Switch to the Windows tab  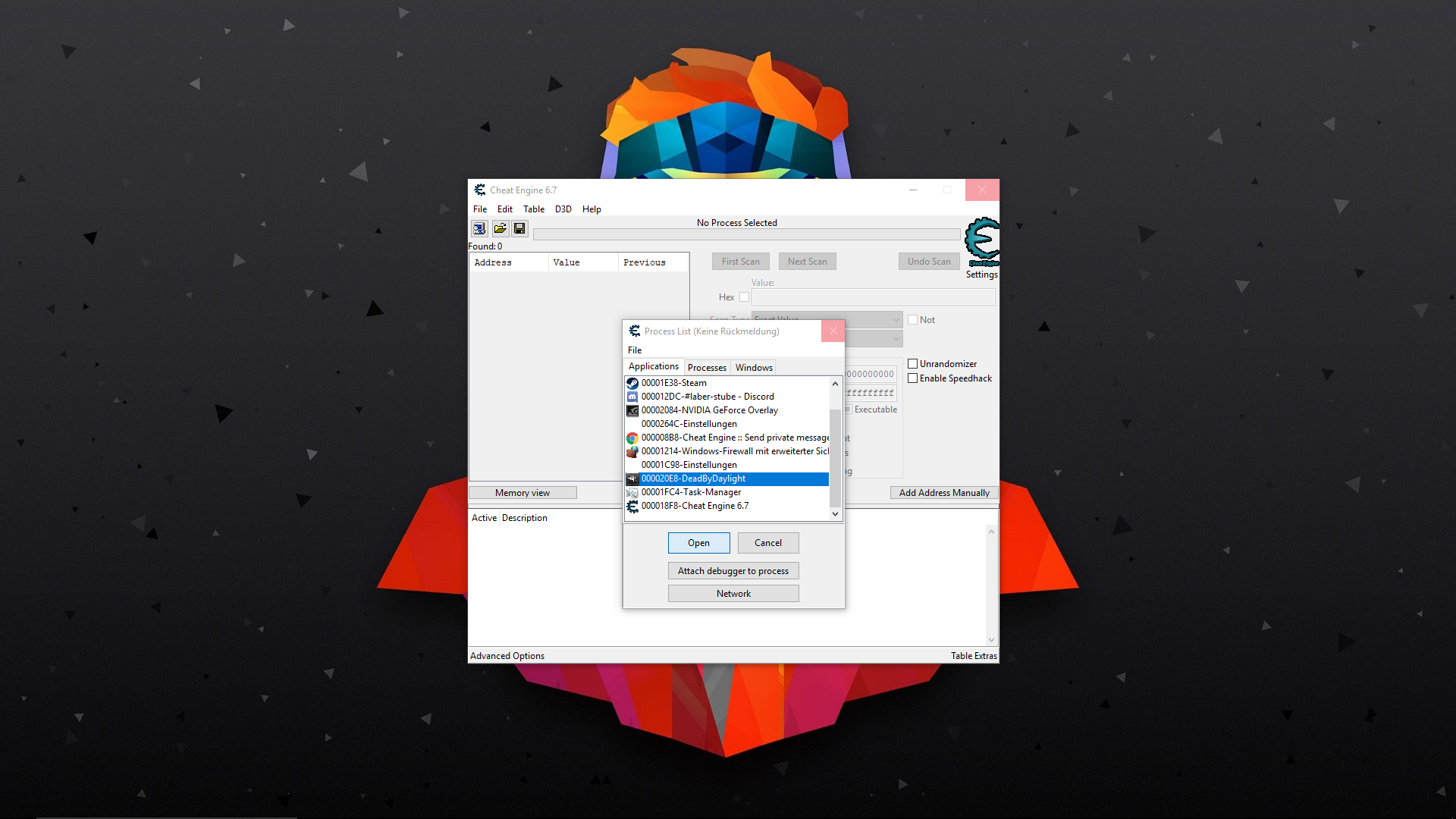coord(755,367)
